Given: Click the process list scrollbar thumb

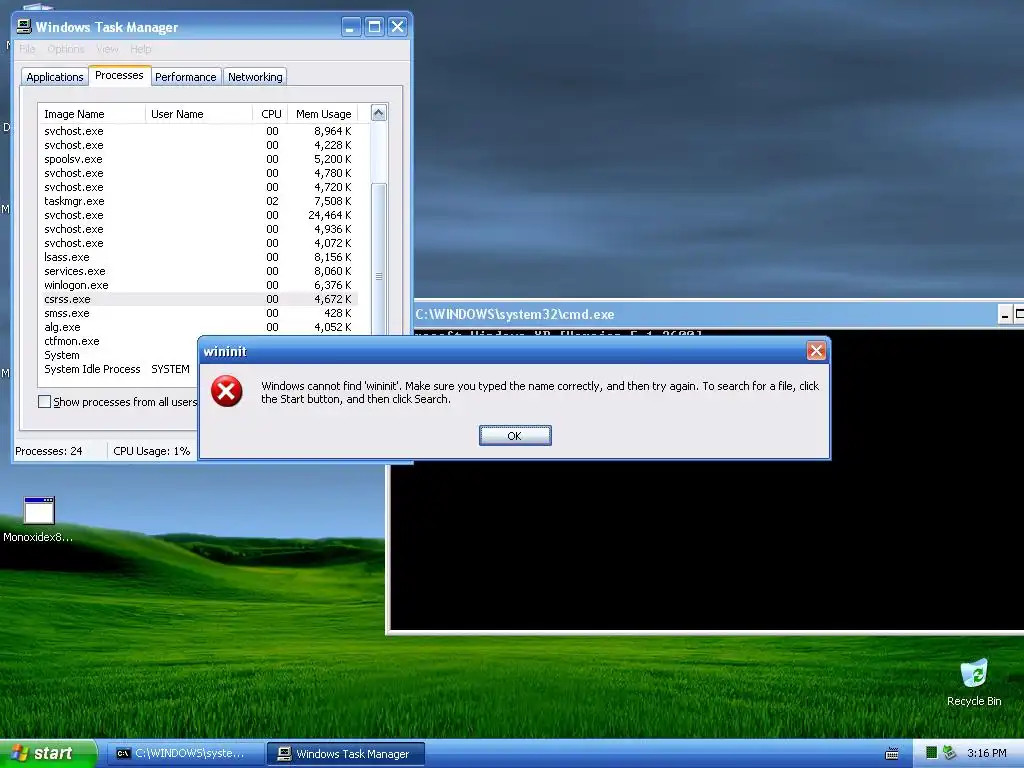Looking at the screenshot, I should [x=379, y=261].
